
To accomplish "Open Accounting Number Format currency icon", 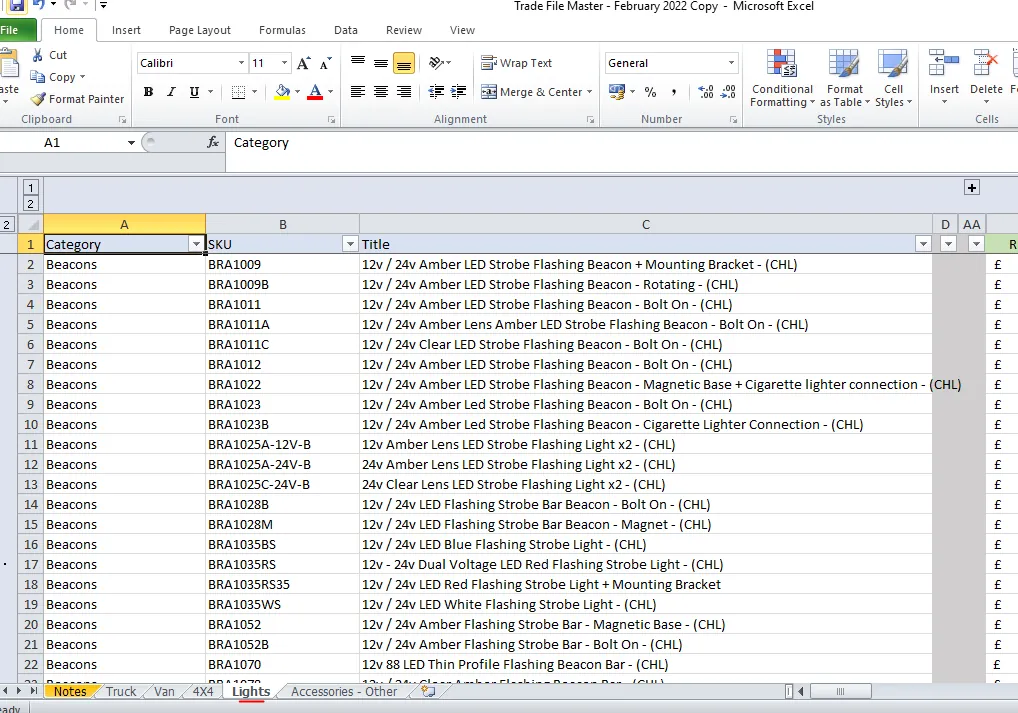I will coord(616,92).
